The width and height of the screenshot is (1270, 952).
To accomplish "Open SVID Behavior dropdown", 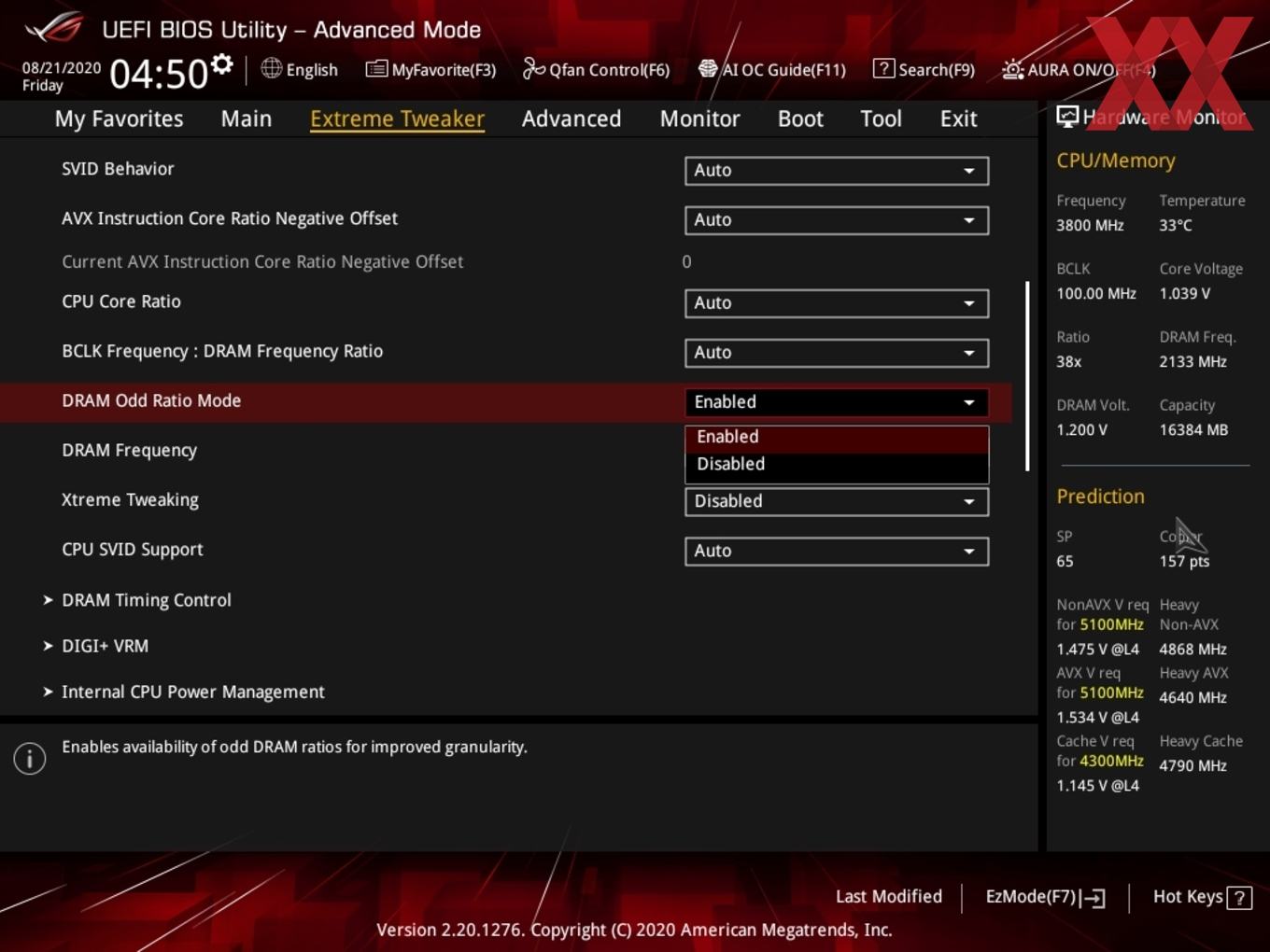I will (x=837, y=171).
